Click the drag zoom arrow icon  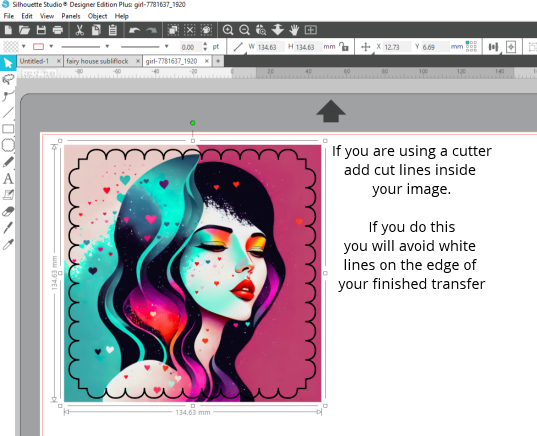(x=278, y=30)
